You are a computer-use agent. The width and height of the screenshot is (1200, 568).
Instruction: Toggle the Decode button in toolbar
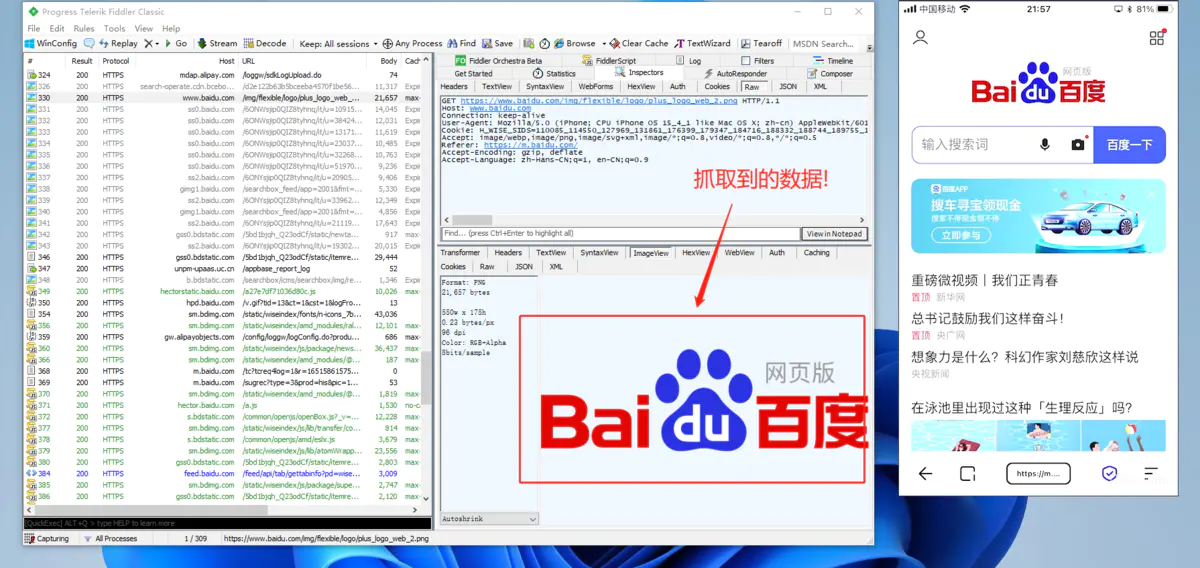pyautogui.click(x=265, y=44)
